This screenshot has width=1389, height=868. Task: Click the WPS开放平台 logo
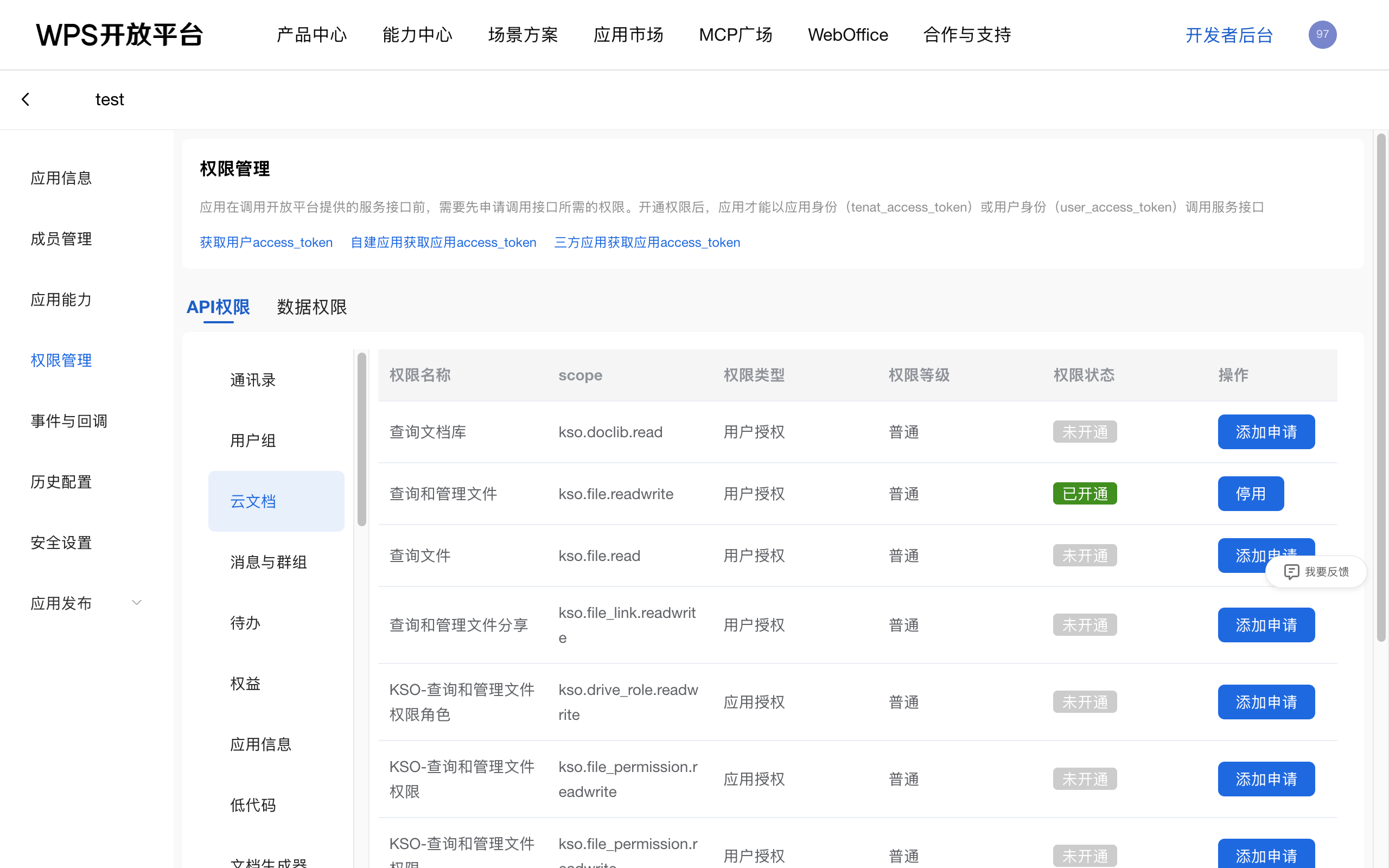pyautogui.click(x=119, y=34)
